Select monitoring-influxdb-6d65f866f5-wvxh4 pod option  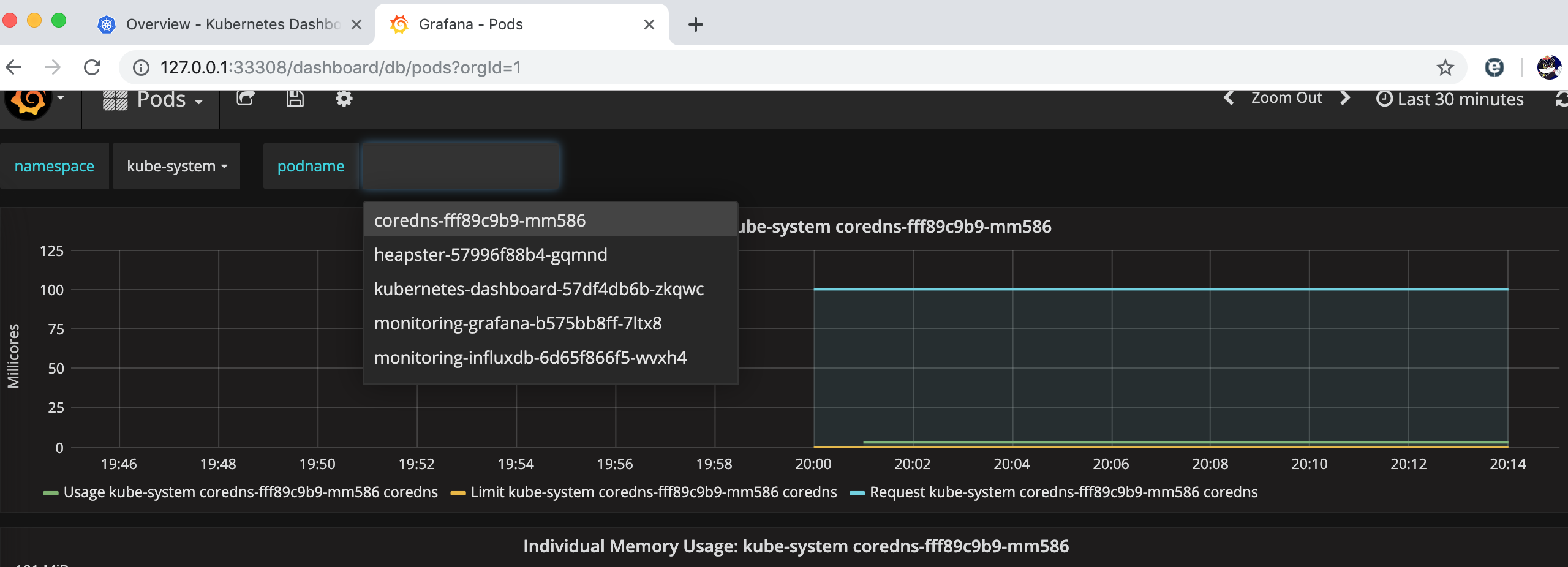pyautogui.click(x=550, y=358)
